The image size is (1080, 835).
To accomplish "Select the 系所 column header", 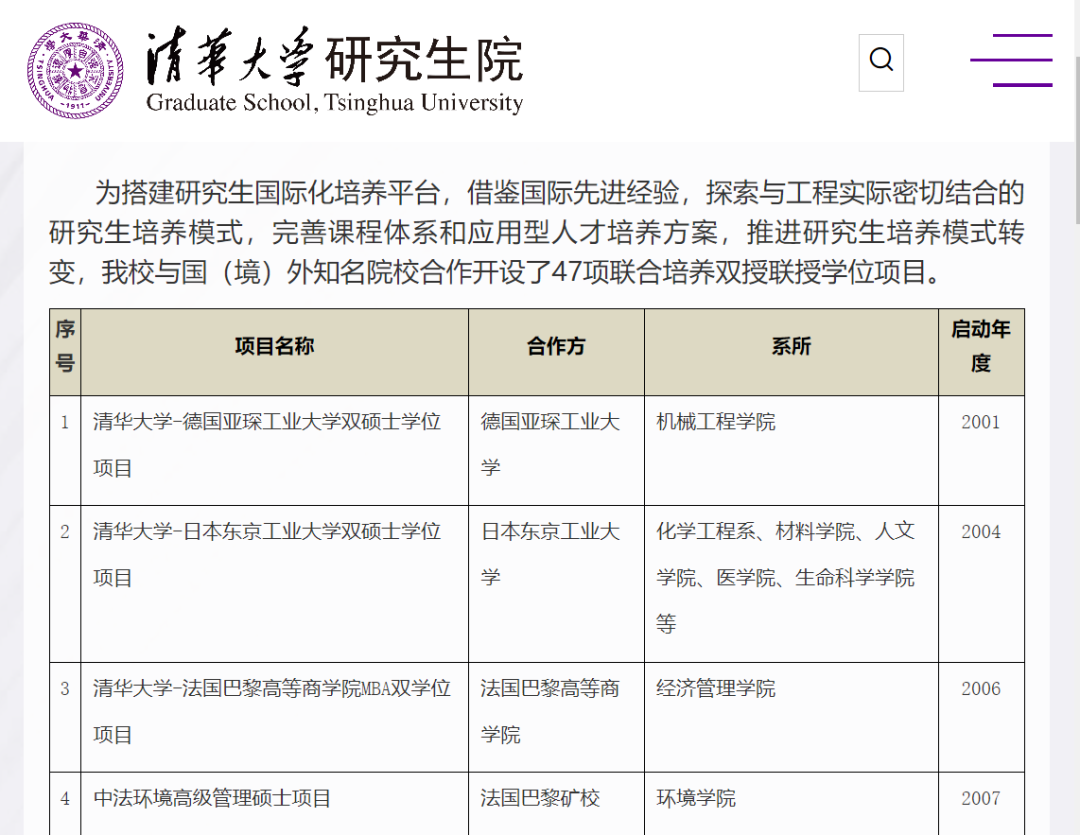I will [x=791, y=352].
